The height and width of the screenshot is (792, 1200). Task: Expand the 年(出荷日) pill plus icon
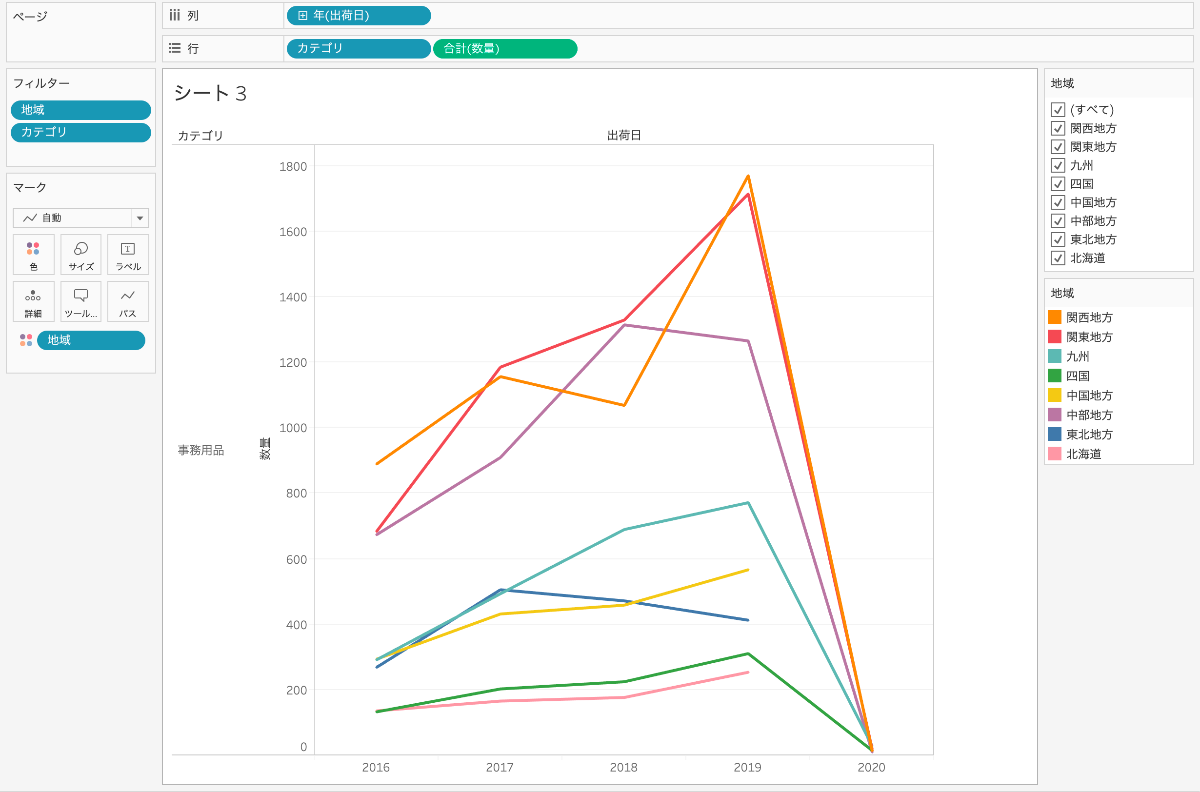point(303,15)
